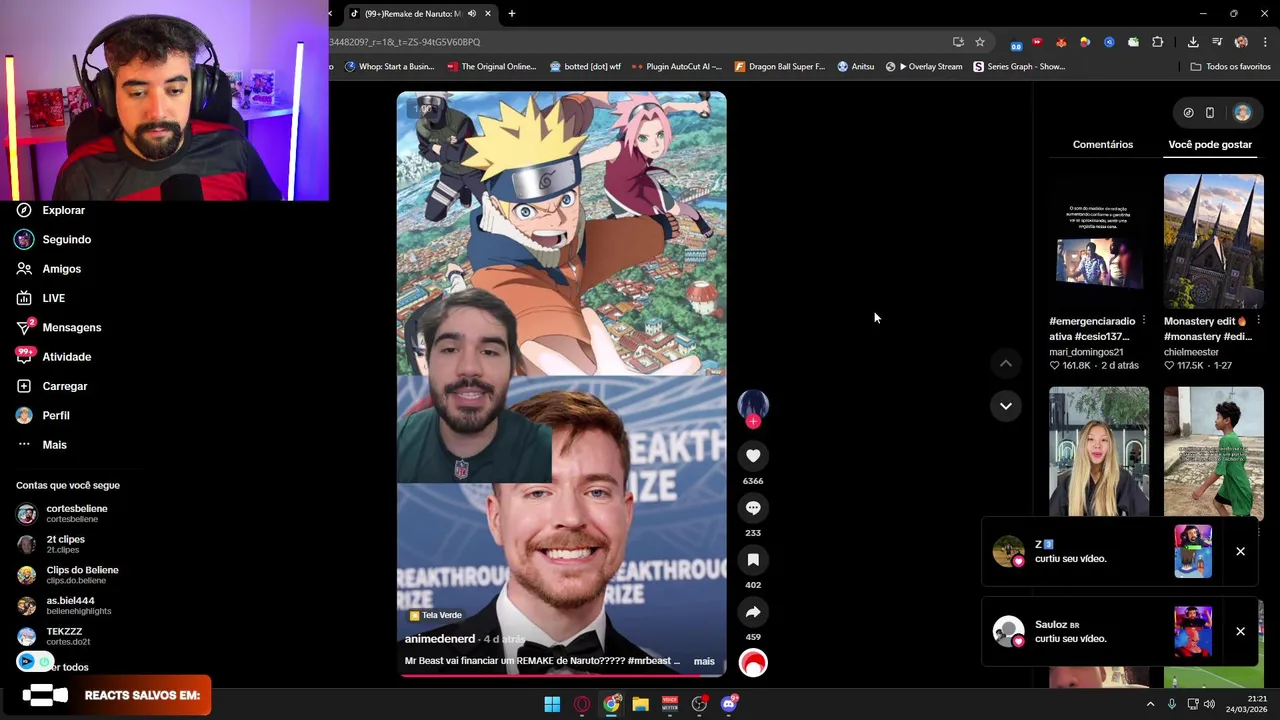
Task: Open the LIVE section
Action: coord(40,298)
